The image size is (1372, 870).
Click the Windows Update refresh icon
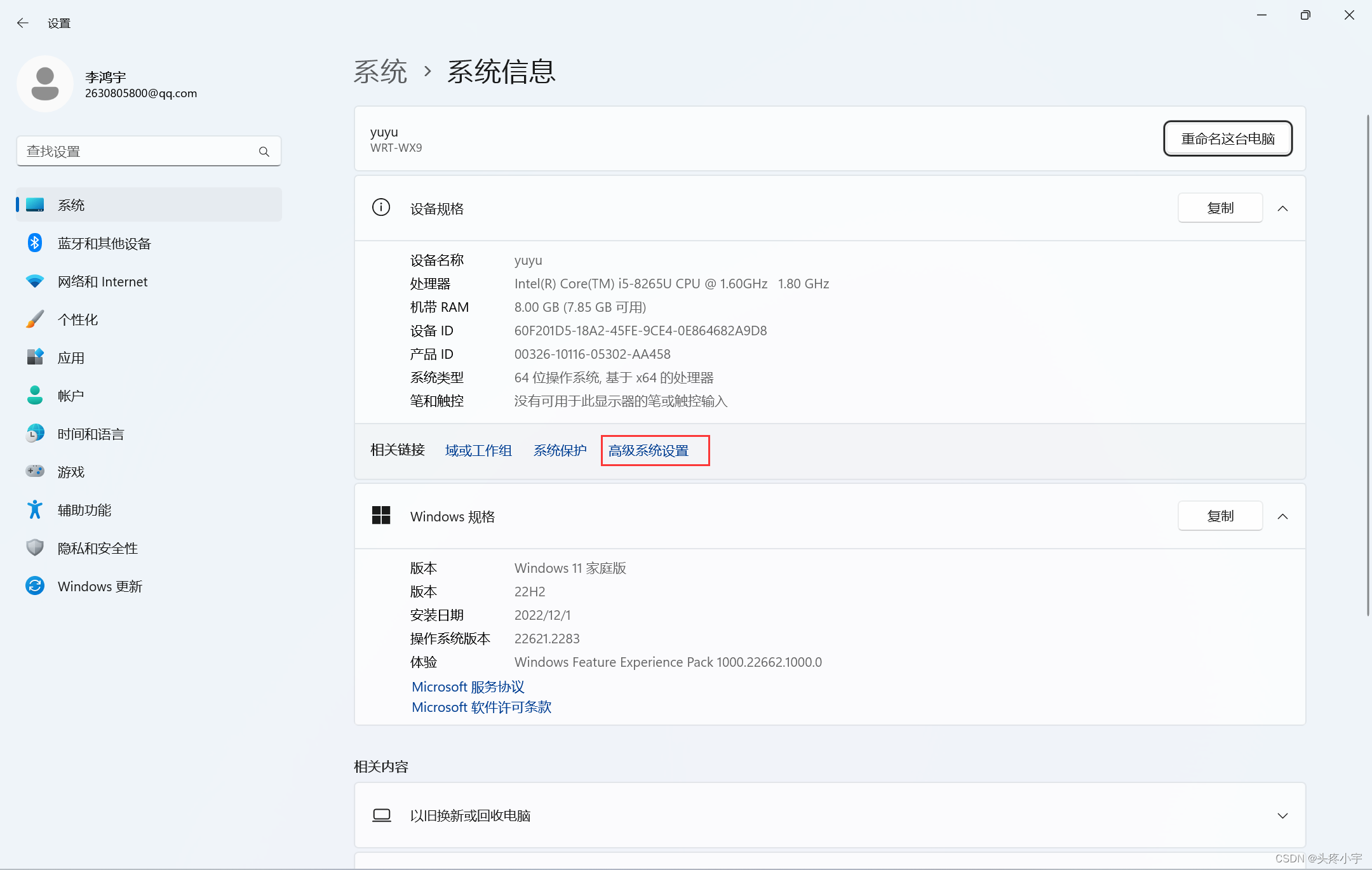coord(35,586)
